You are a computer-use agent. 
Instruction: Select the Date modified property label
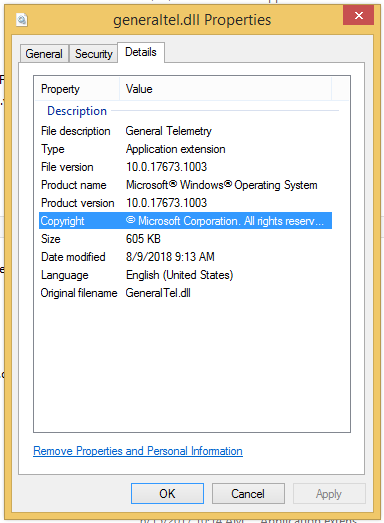coord(73,257)
